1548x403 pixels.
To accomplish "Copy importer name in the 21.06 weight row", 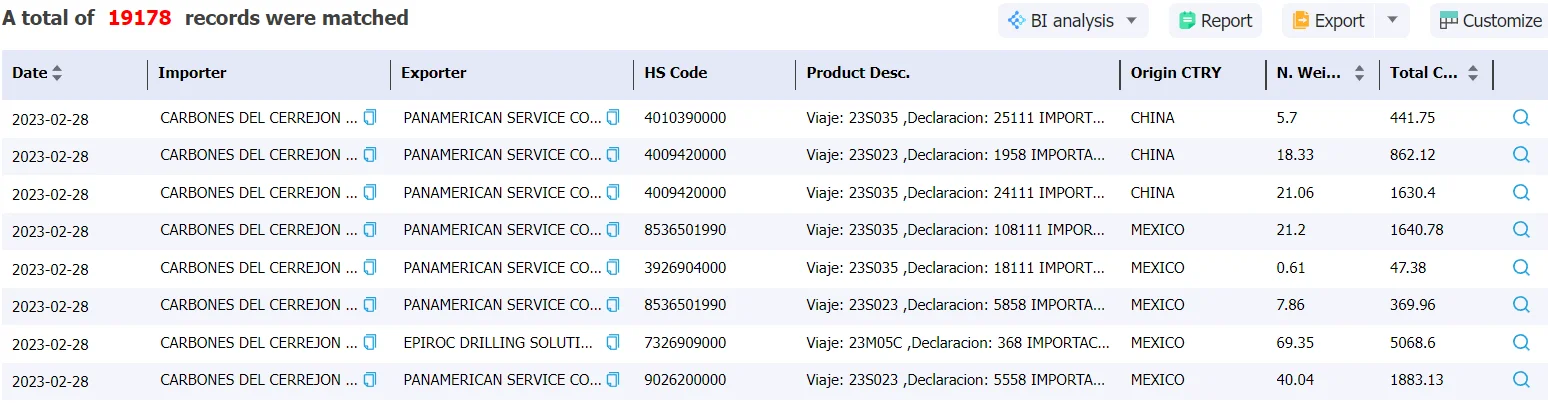I will (x=370, y=192).
